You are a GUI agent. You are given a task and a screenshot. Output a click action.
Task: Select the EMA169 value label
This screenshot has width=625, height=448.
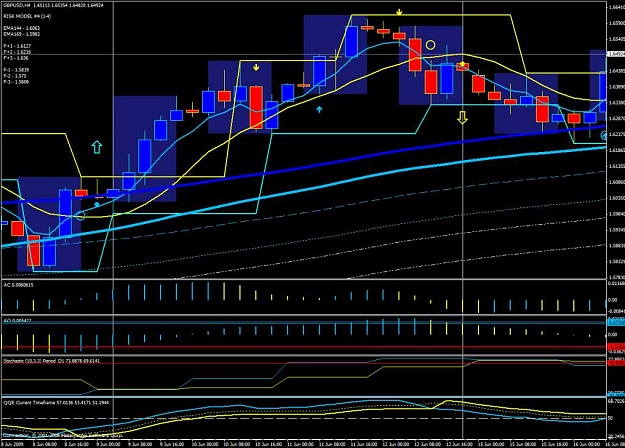point(22,34)
